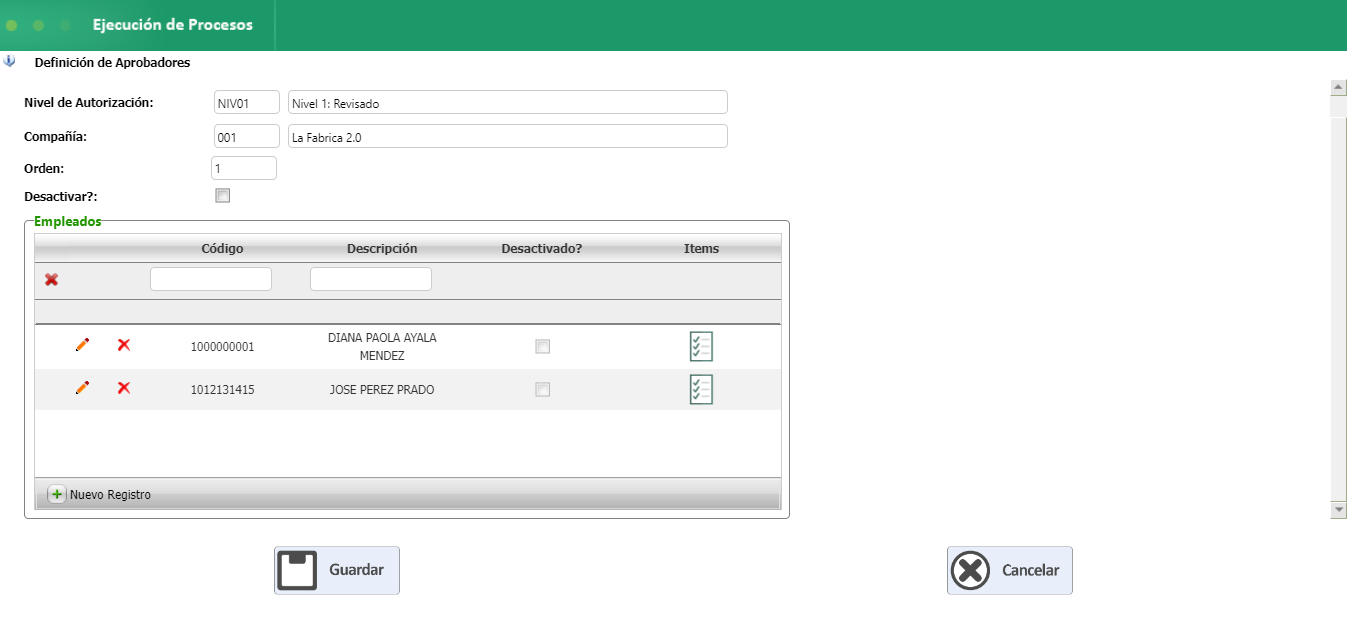This screenshot has height=635, width=1347.
Task: Focus the Orden number field
Action: pos(245,168)
